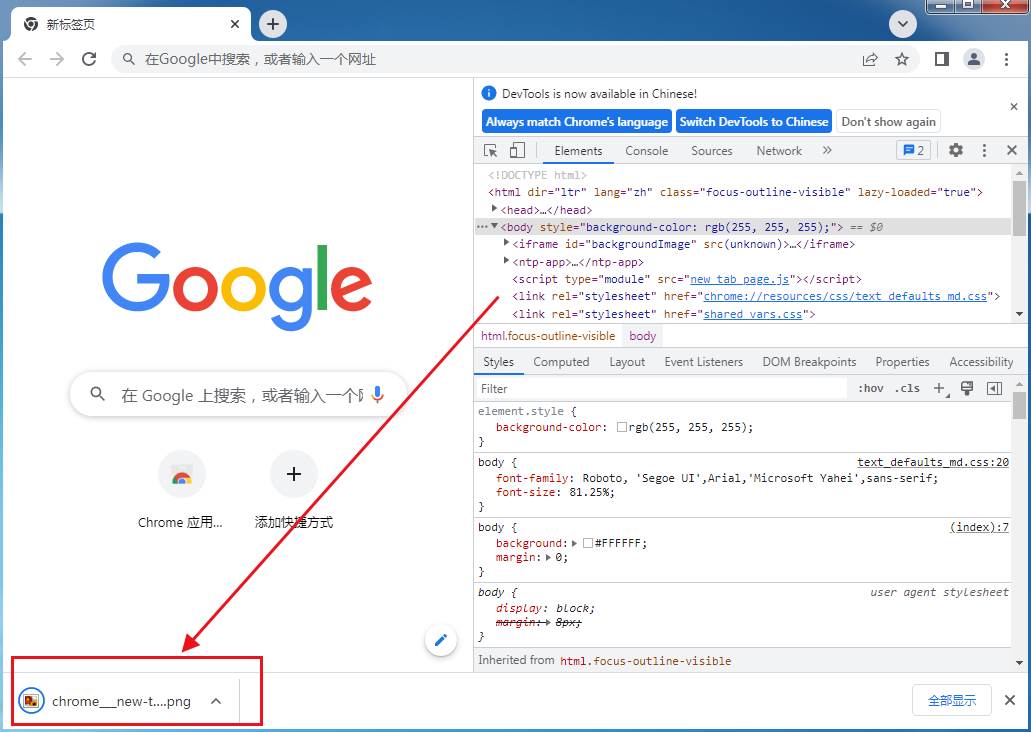
Task: Click Switch DevTools to Chinese
Action: pos(754,122)
